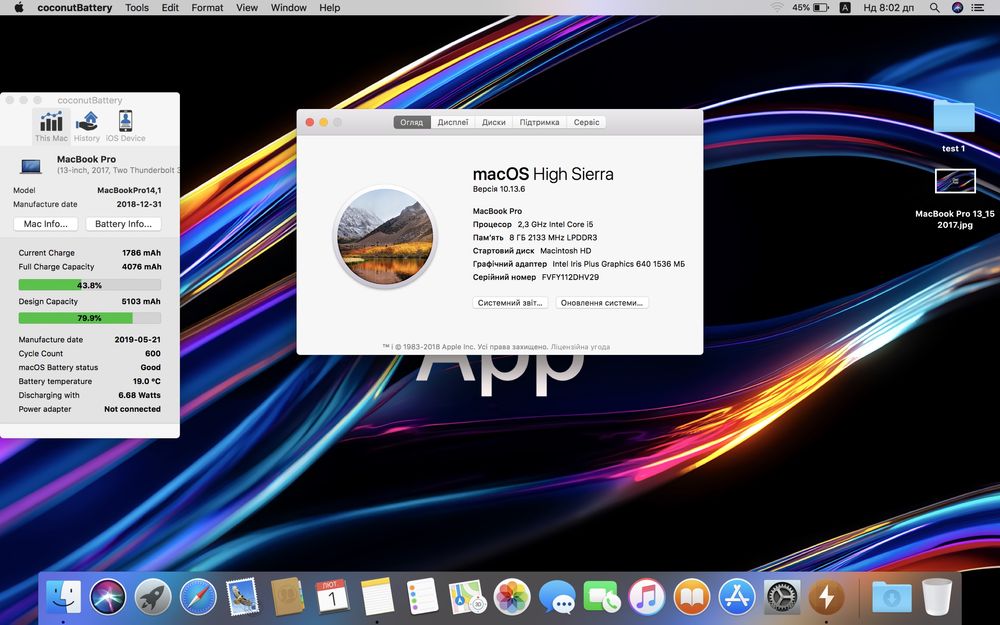Open App Store in the Dock
This screenshot has width=1000, height=625.
737,598
